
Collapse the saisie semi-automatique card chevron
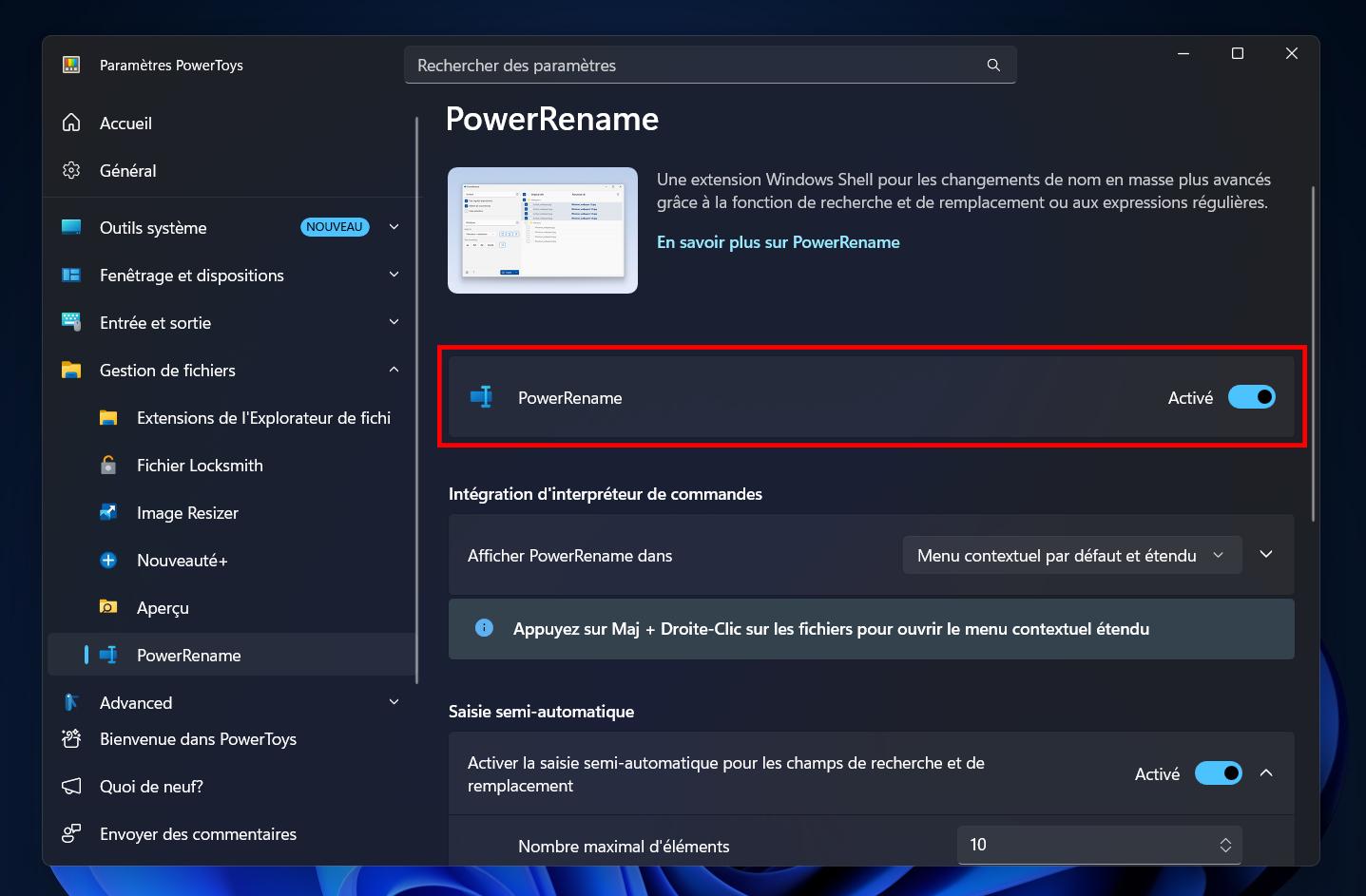tap(1266, 773)
